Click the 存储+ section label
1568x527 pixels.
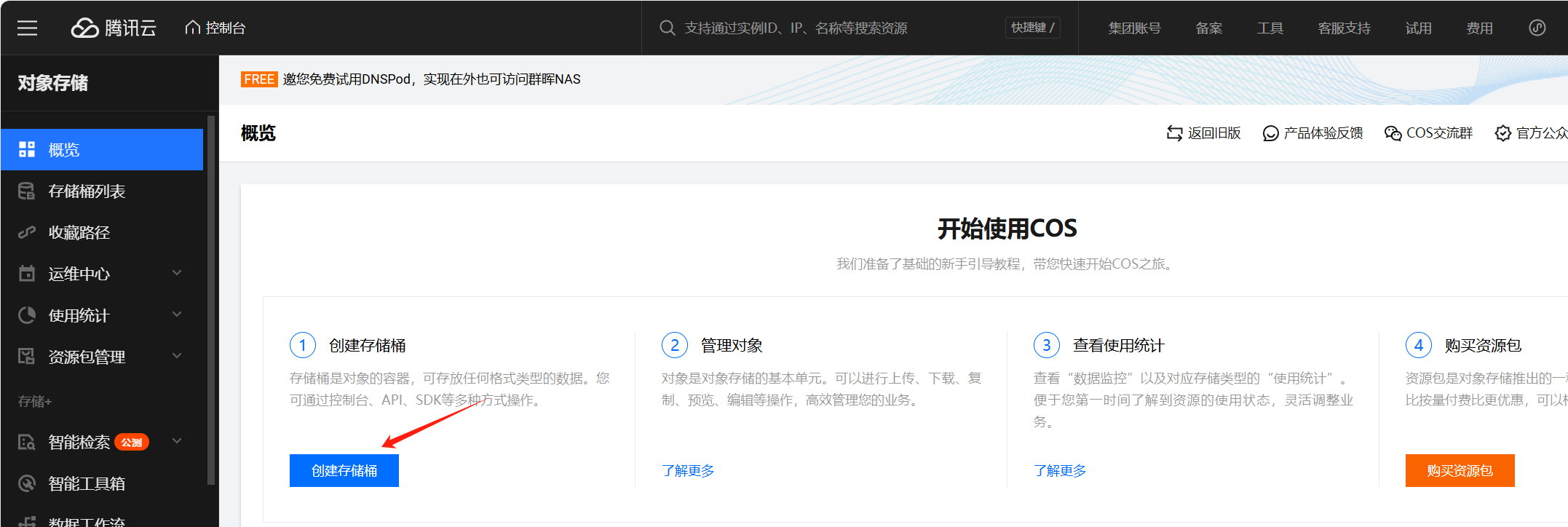(35, 402)
